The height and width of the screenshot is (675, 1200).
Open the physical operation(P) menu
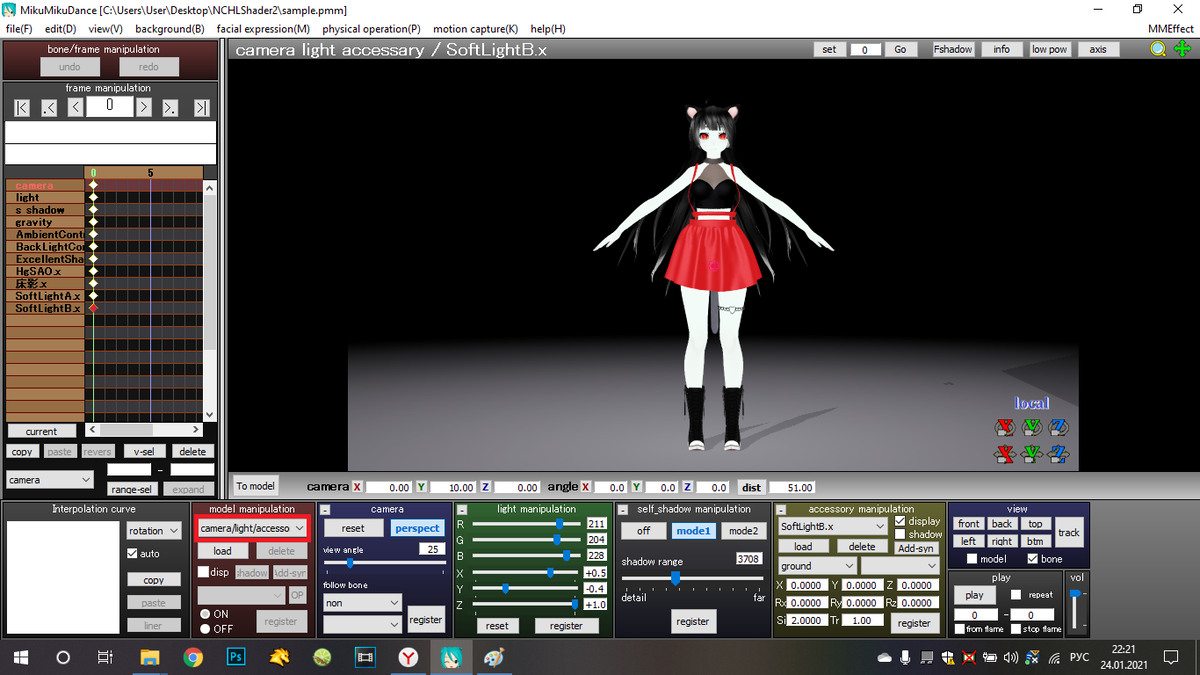[371, 29]
